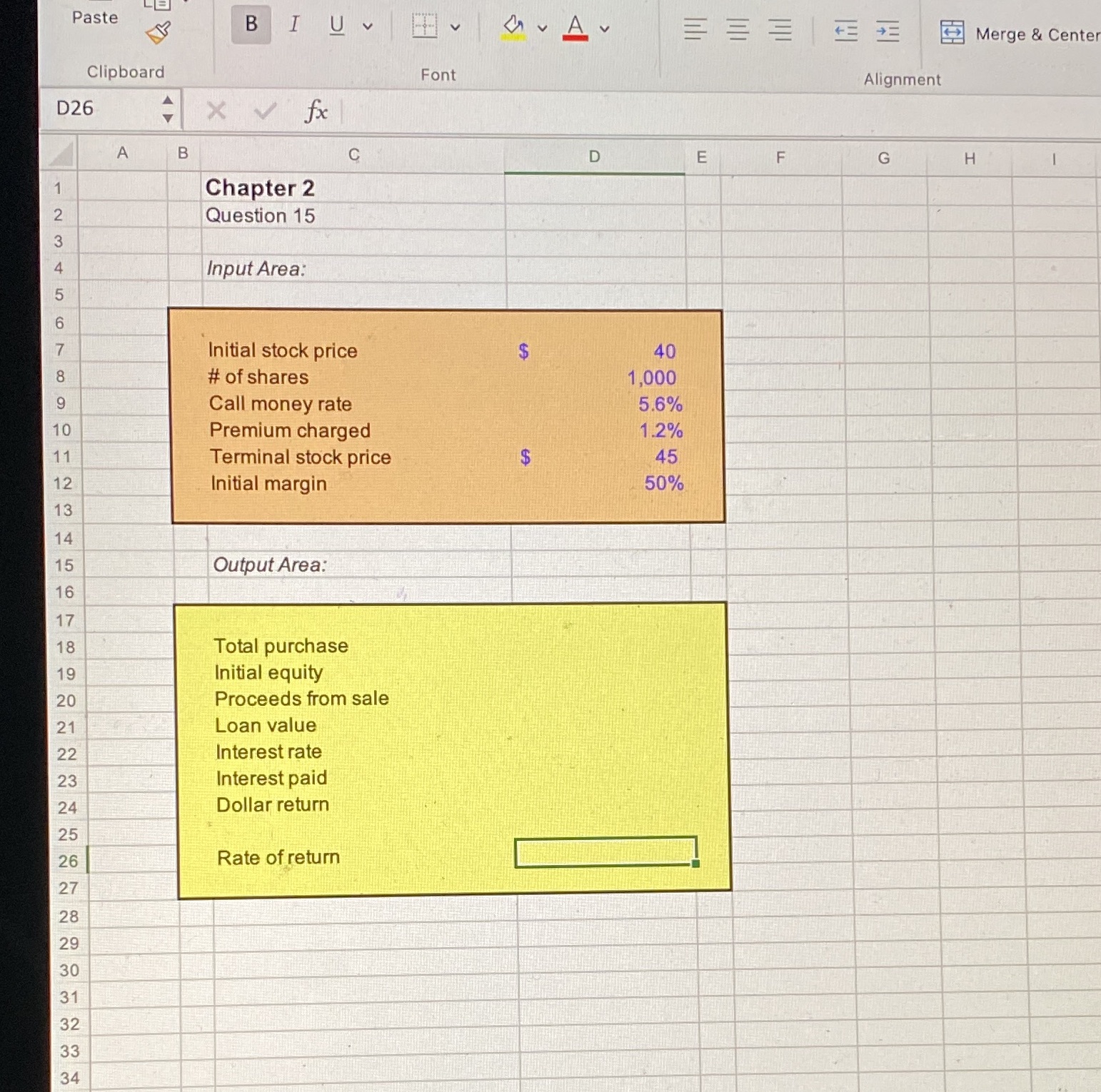Select column H header
The width and height of the screenshot is (1101, 1092).
point(970,159)
